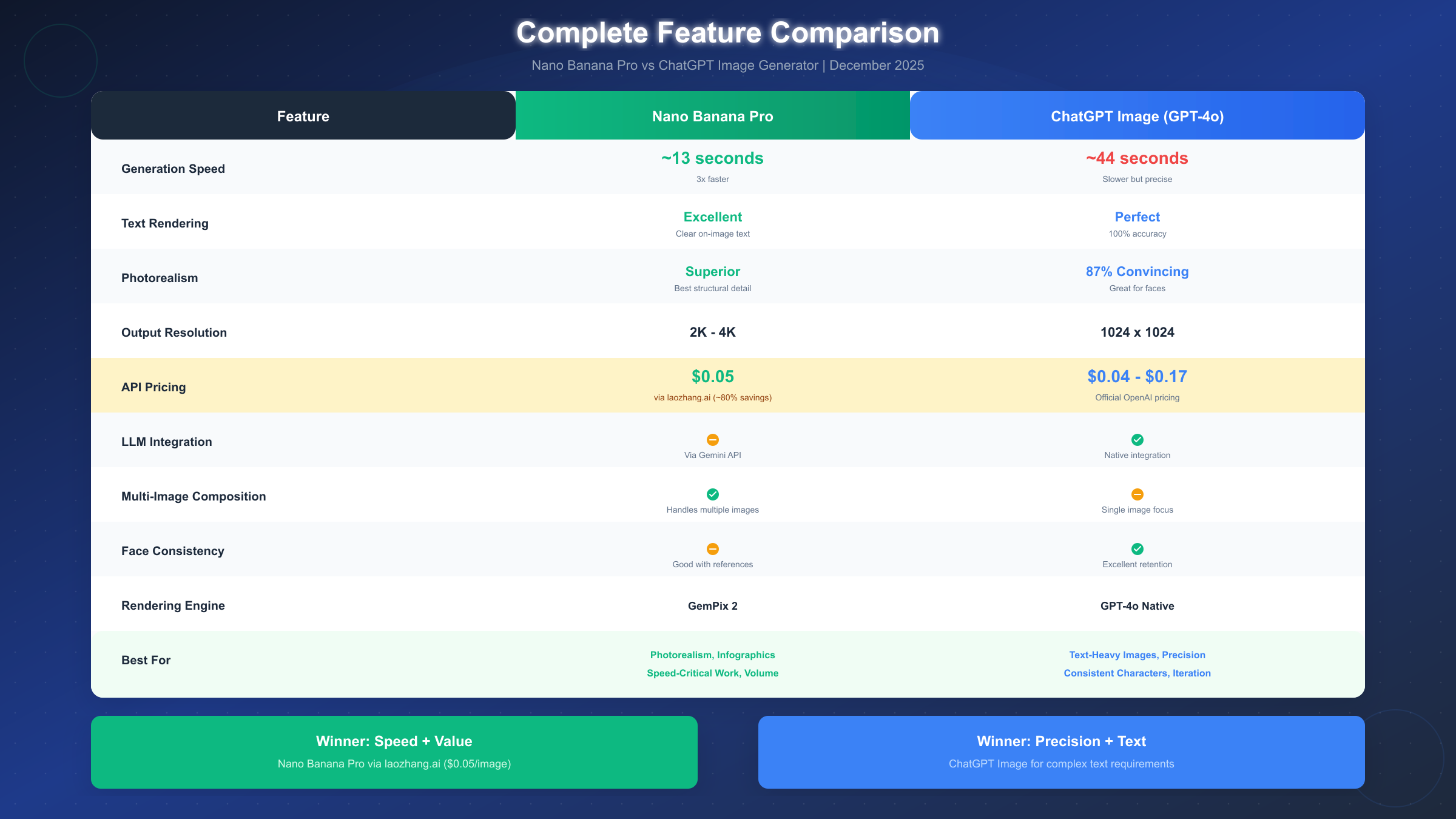This screenshot has height=819, width=1456.
Task: Click the Photorealism, Infographics best-for text
Action: [x=712, y=655]
